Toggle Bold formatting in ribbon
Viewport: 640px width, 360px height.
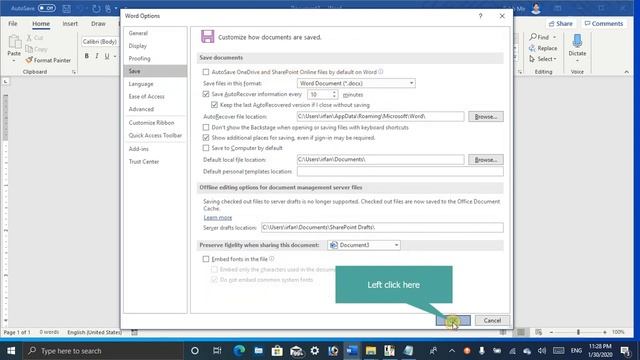(x=87, y=56)
